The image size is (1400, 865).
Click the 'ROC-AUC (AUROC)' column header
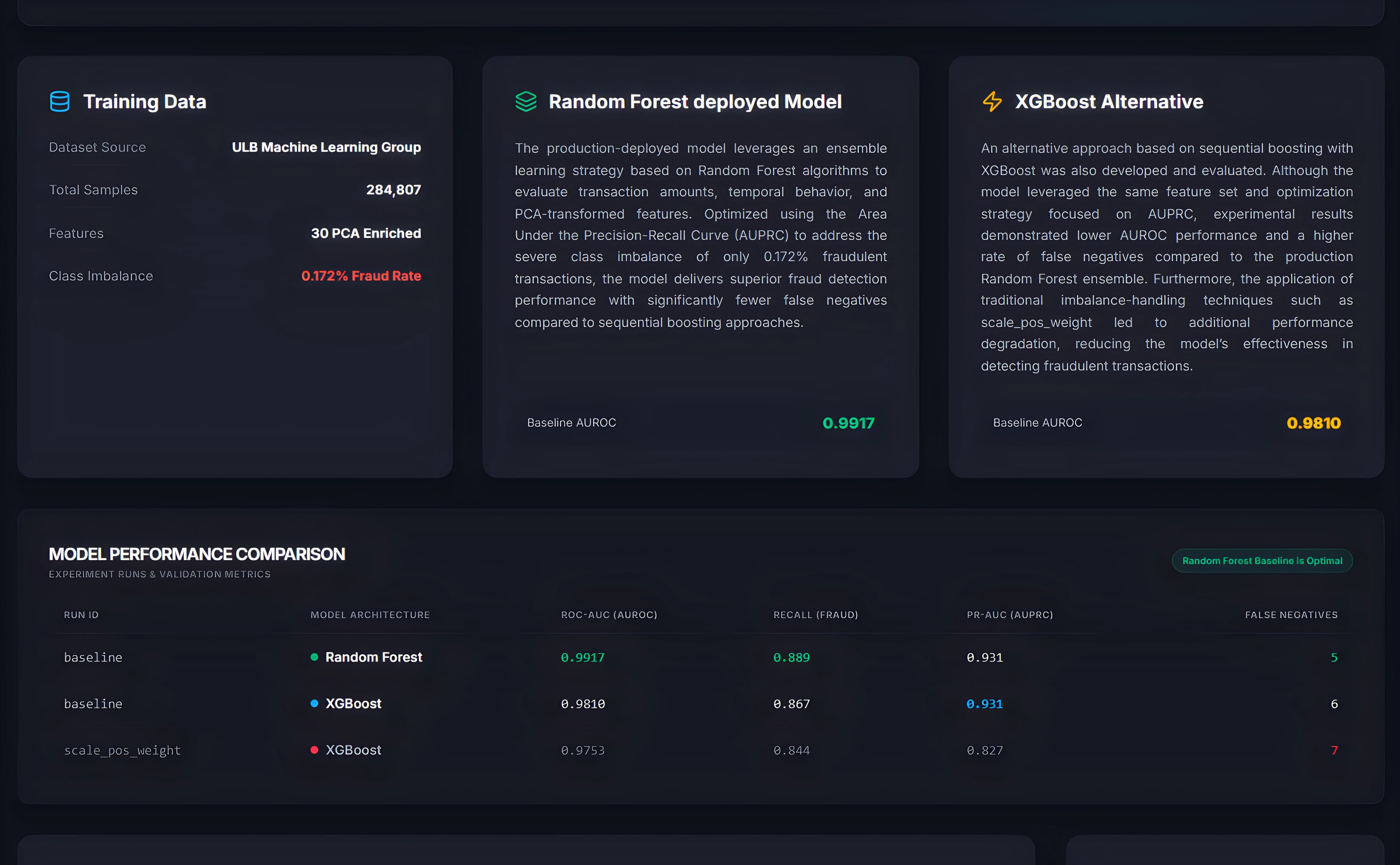(x=609, y=614)
